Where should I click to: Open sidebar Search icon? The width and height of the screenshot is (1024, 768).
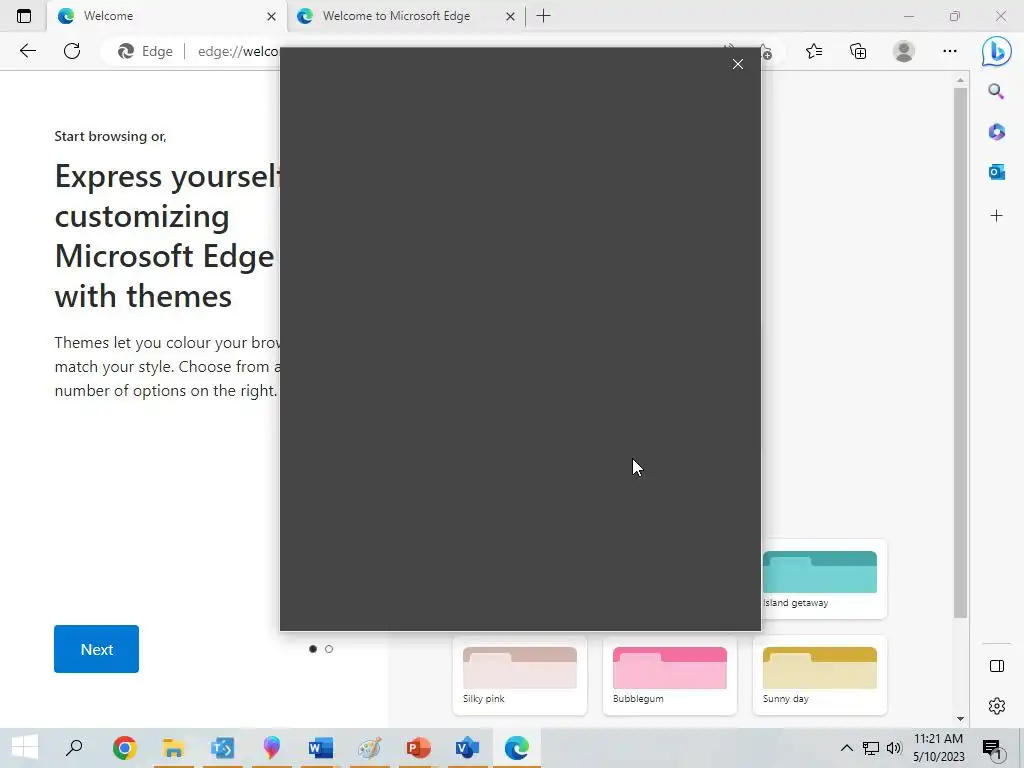[996, 91]
